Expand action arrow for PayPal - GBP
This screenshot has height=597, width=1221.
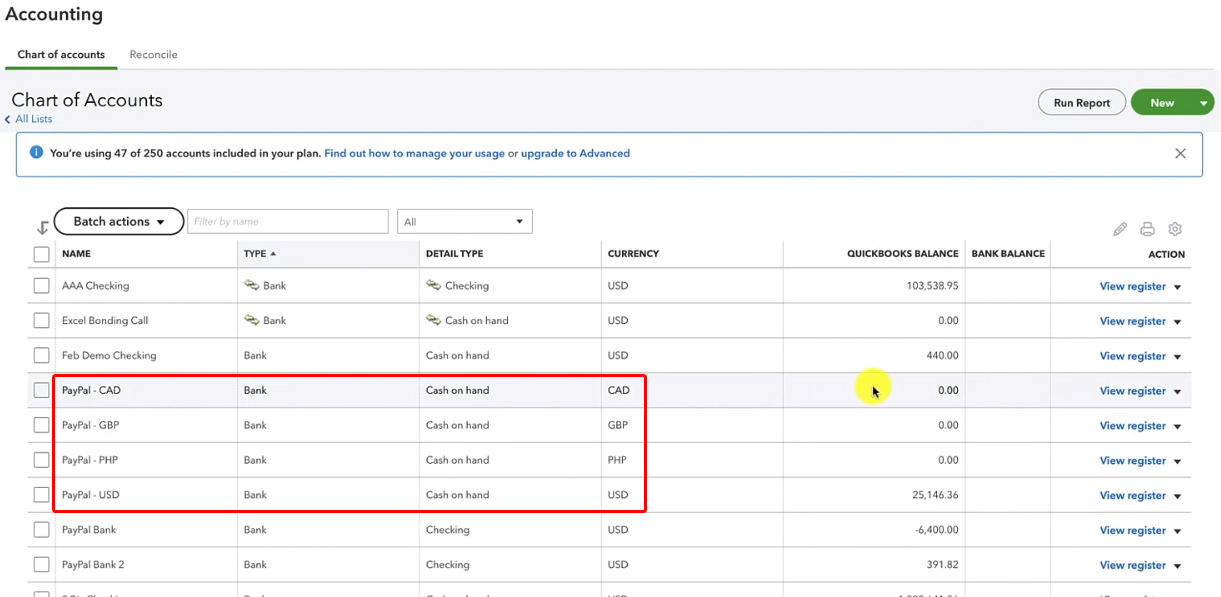(x=1177, y=427)
